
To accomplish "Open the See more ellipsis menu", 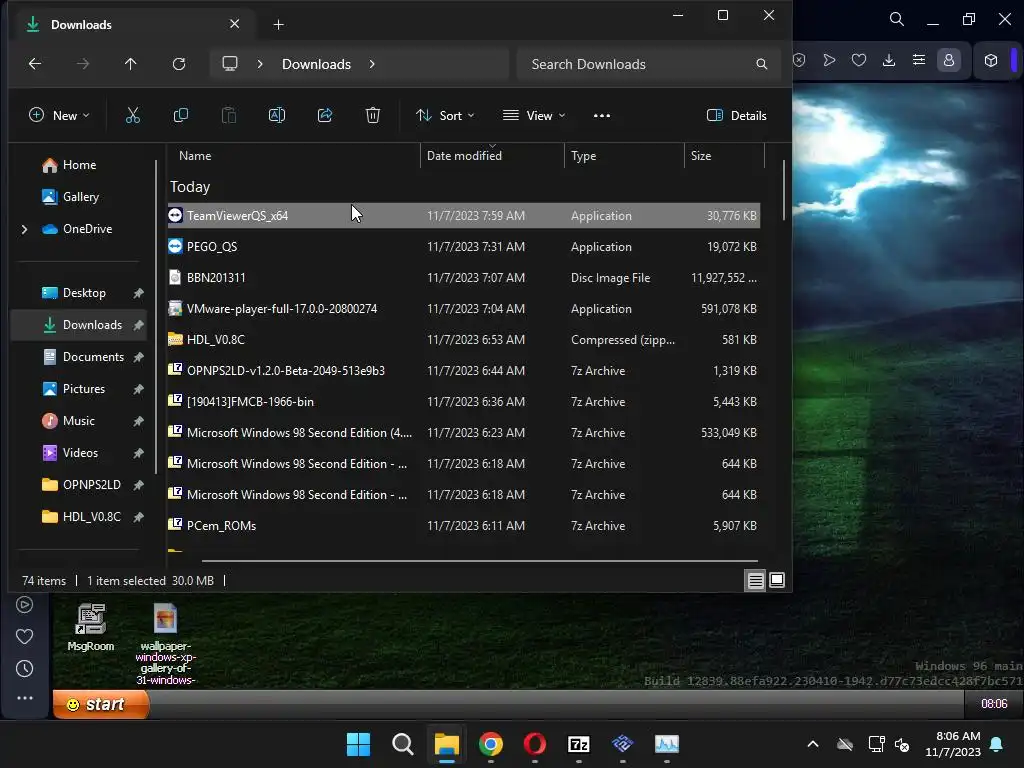I will [x=601, y=116].
